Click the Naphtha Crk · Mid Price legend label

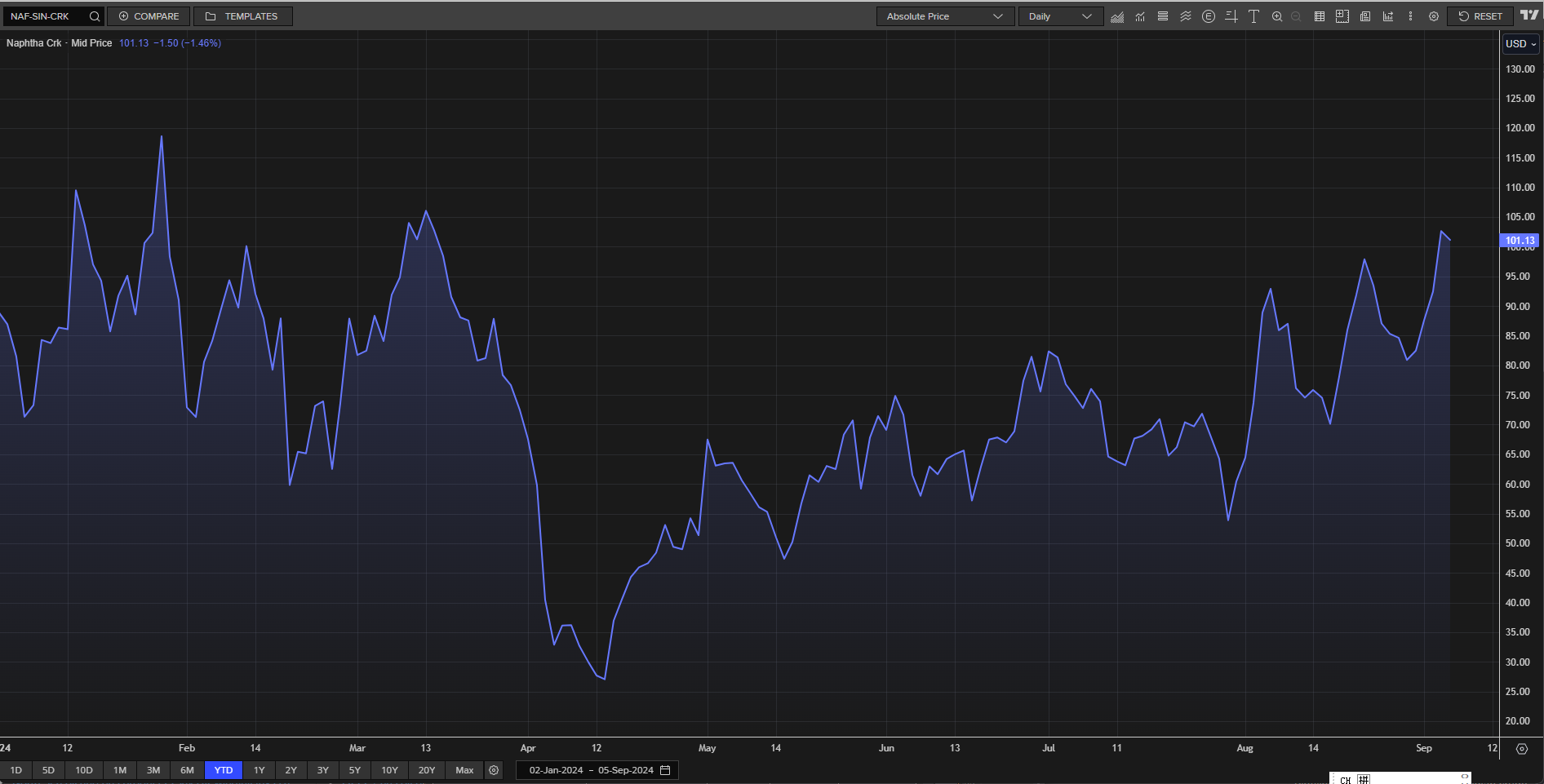click(59, 43)
